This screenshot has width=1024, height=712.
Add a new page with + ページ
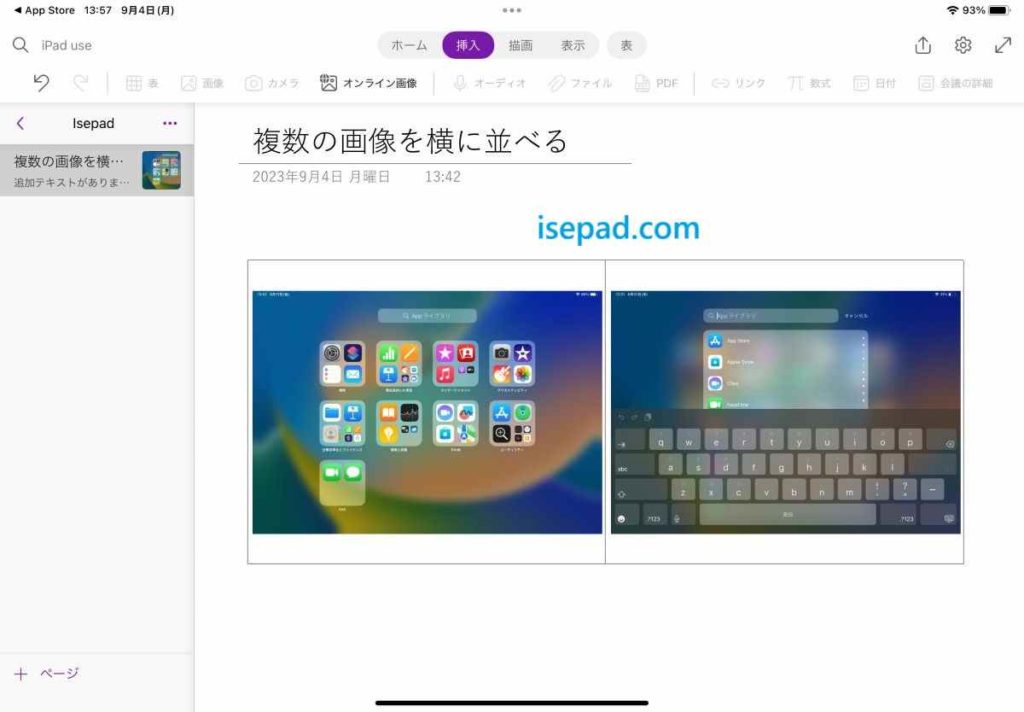[47, 673]
